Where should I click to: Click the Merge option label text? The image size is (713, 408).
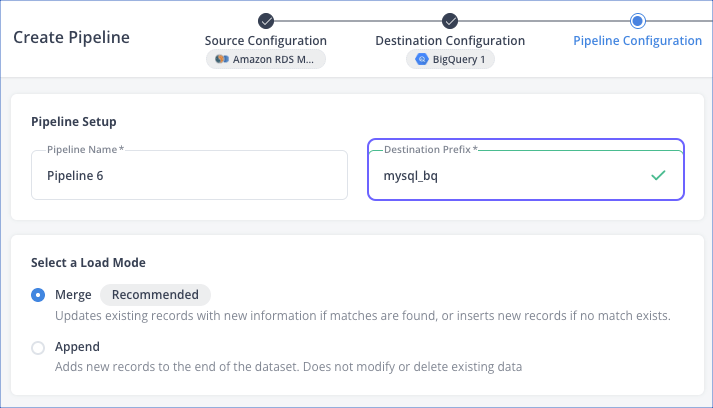point(73,295)
